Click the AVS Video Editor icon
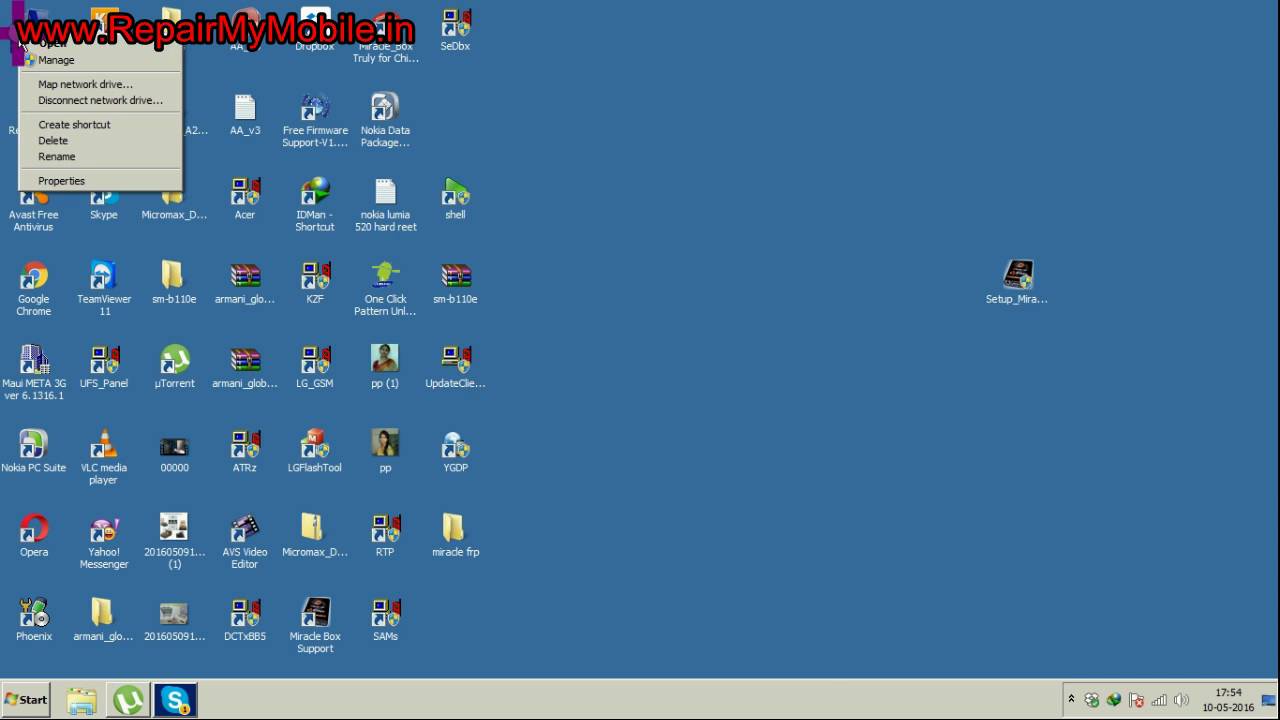 coord(245,541)
